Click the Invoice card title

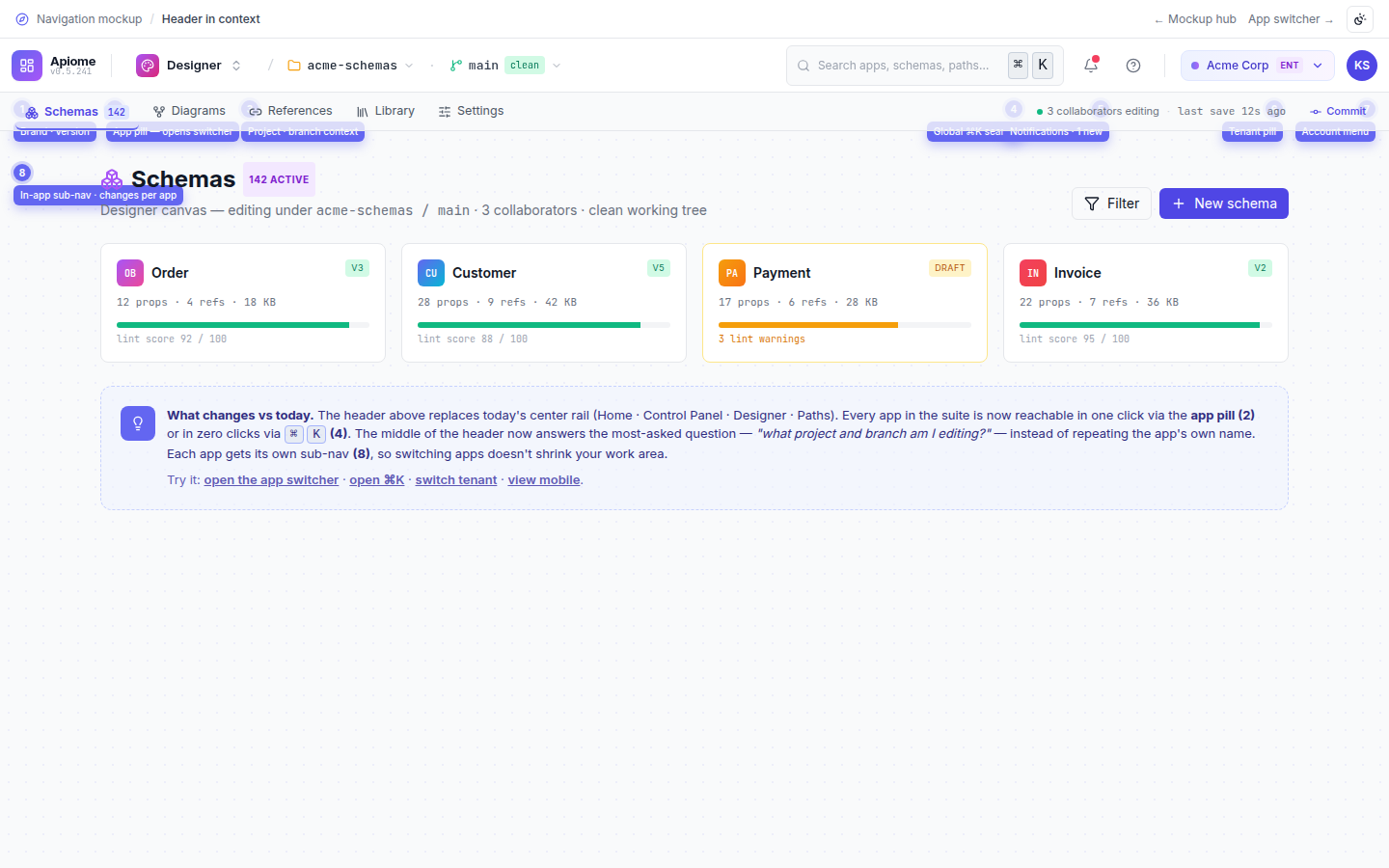1077,273
